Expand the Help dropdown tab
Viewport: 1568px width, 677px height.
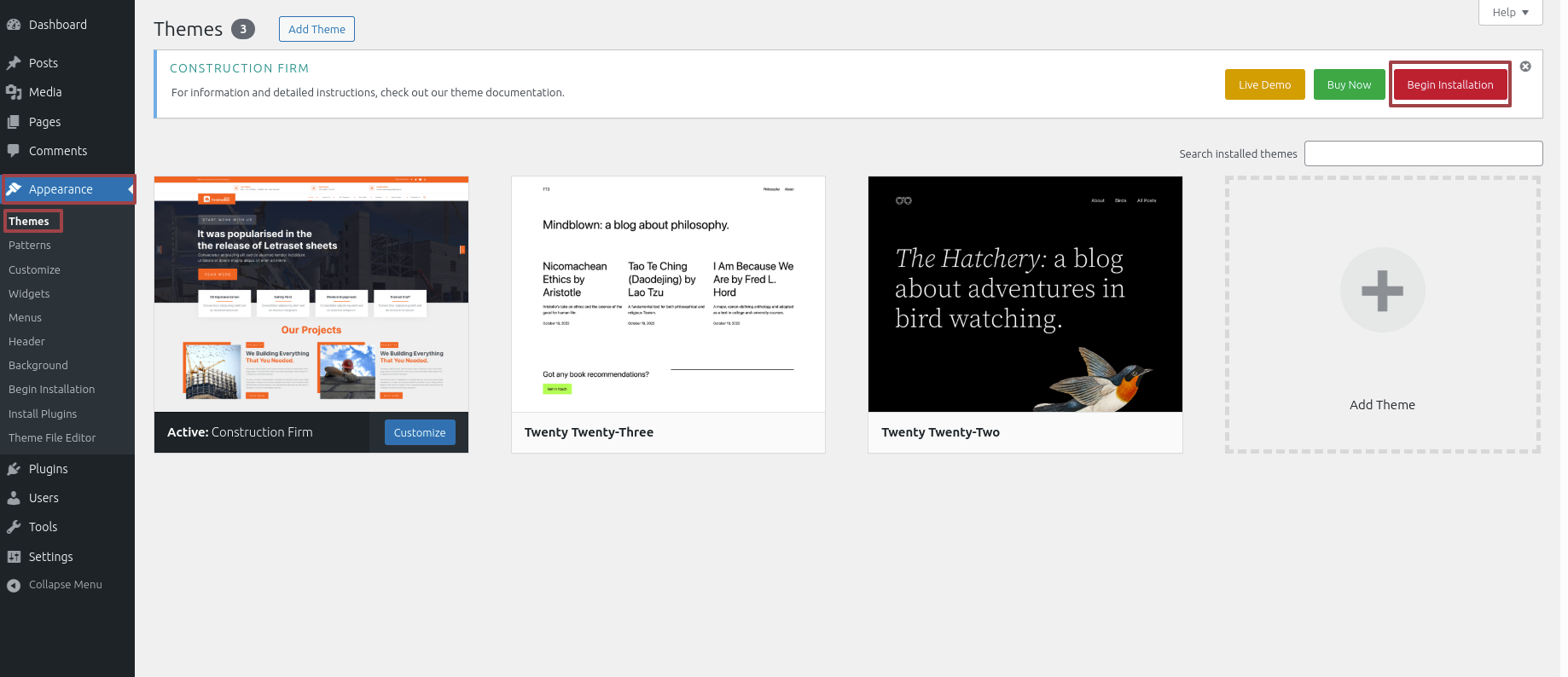click(x=1510, y=13)
